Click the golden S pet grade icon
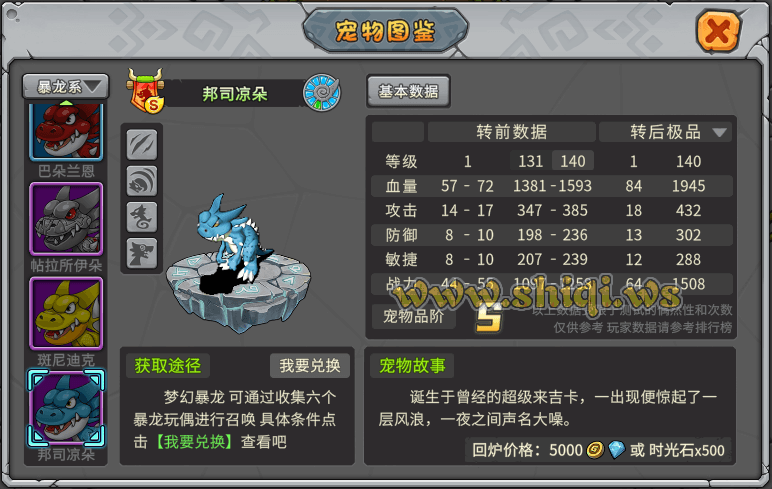The image size is (772, 489). pyautogui.click(x=488, y=317)
